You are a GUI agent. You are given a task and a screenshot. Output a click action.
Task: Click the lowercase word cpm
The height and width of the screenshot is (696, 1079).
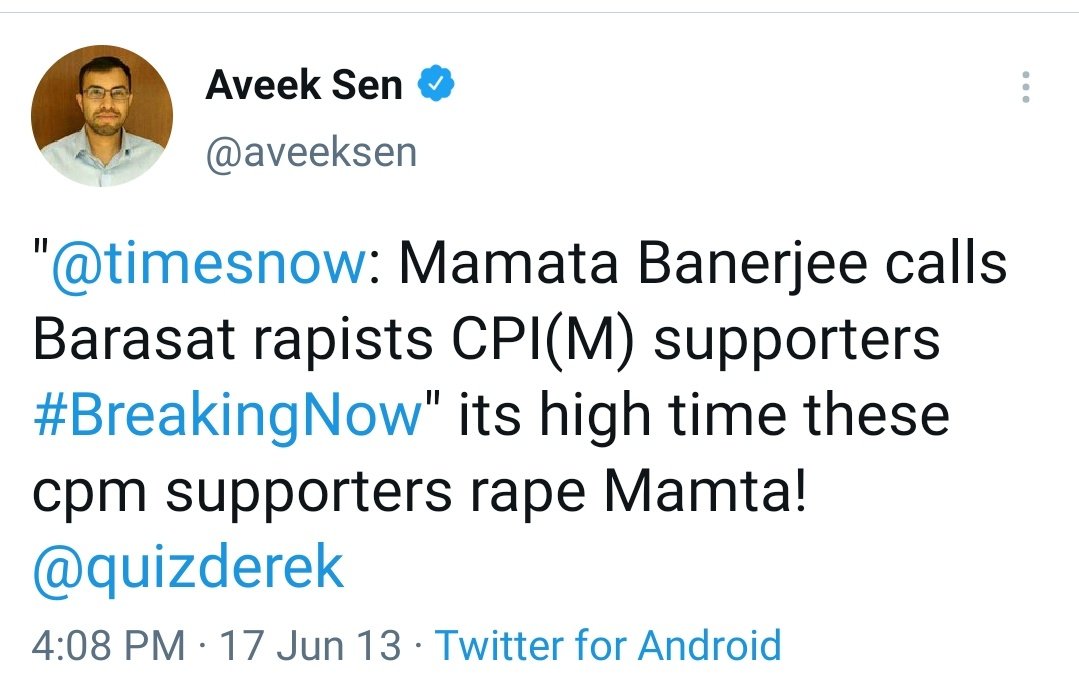(87, 490)
